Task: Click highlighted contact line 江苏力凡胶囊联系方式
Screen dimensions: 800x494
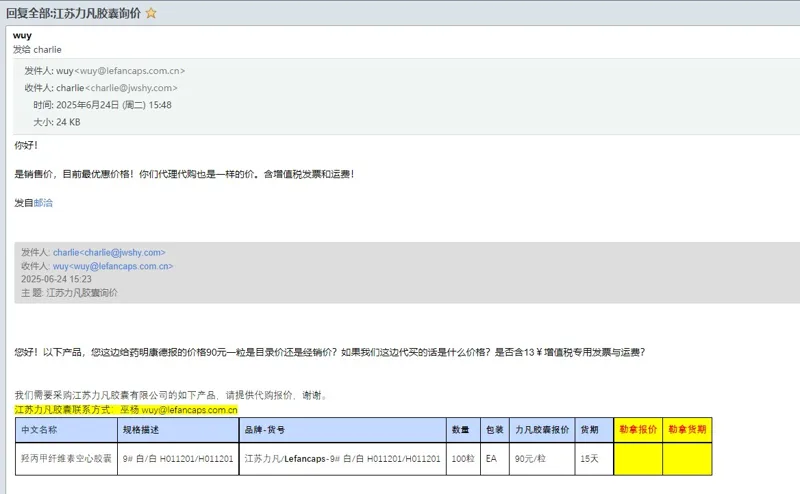Action: click(x=126, y=410)
